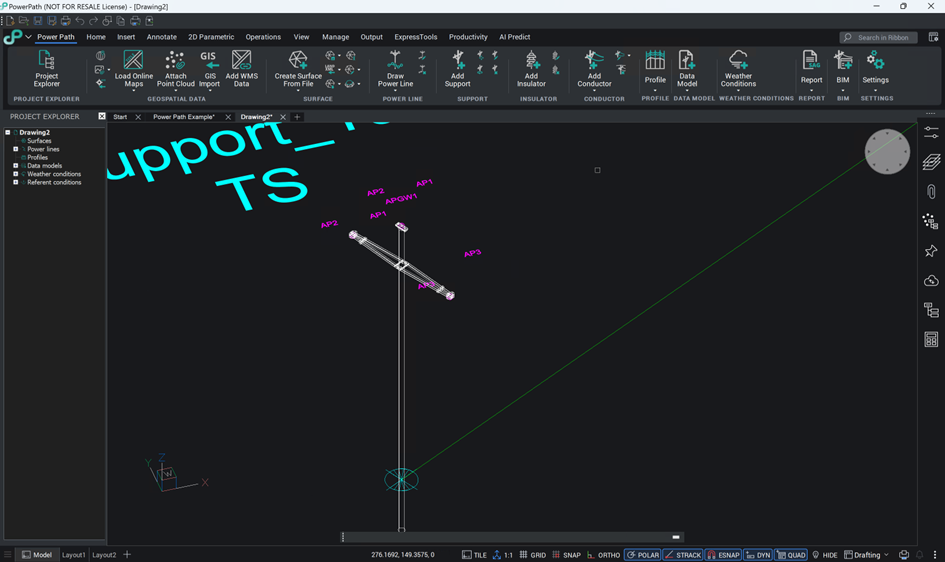Viewport: 945px width, 562px height.
Task: Open the Weather Conditions tool
Action: (738, 69)
